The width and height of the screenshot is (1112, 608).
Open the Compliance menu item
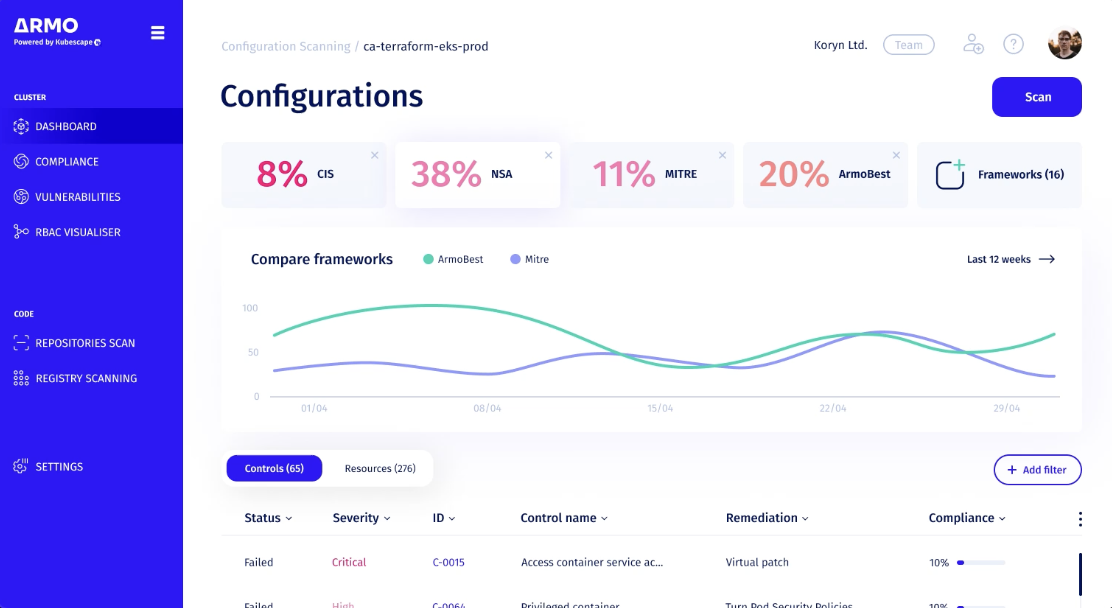91,162
